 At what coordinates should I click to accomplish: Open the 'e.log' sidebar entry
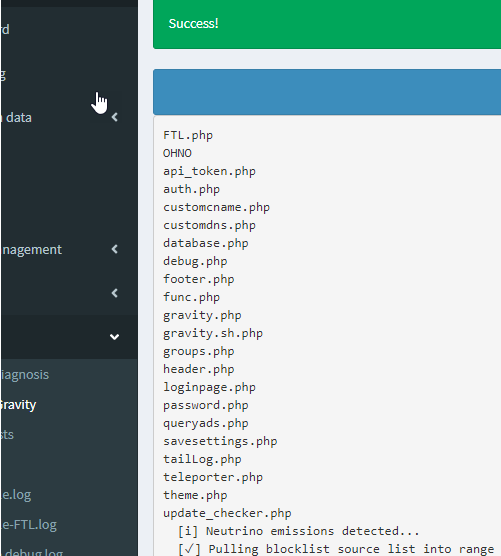16,495
